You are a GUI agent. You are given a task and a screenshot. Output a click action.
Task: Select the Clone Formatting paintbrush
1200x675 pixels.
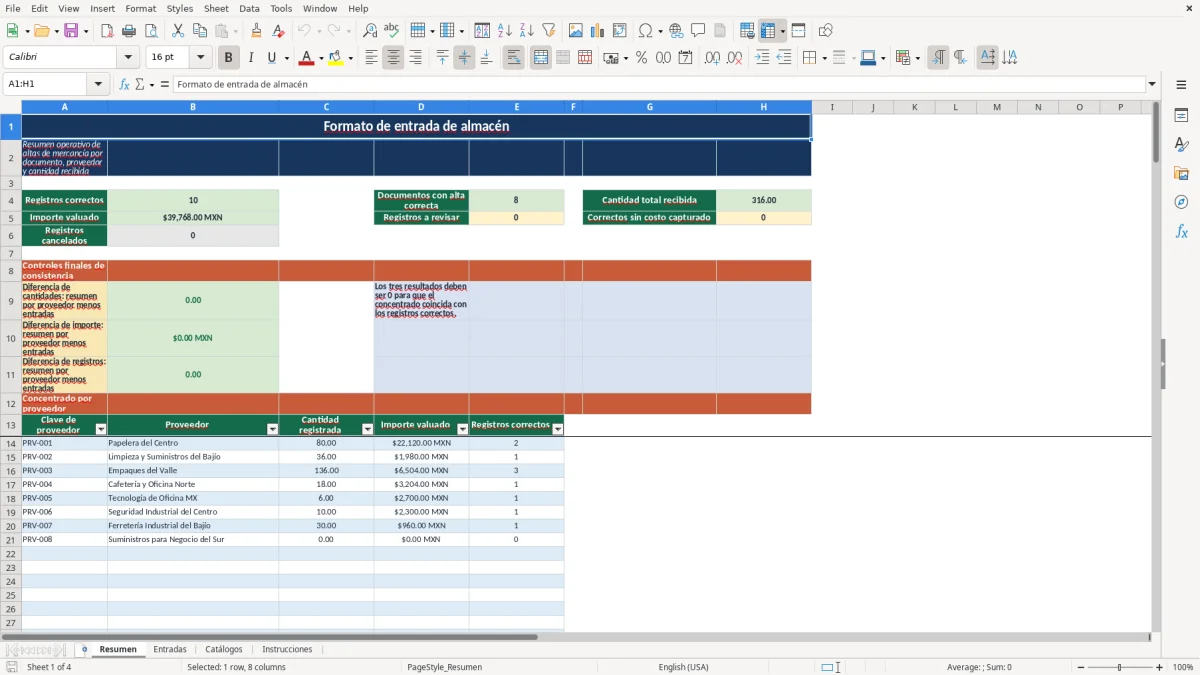(x=257, y=31)
